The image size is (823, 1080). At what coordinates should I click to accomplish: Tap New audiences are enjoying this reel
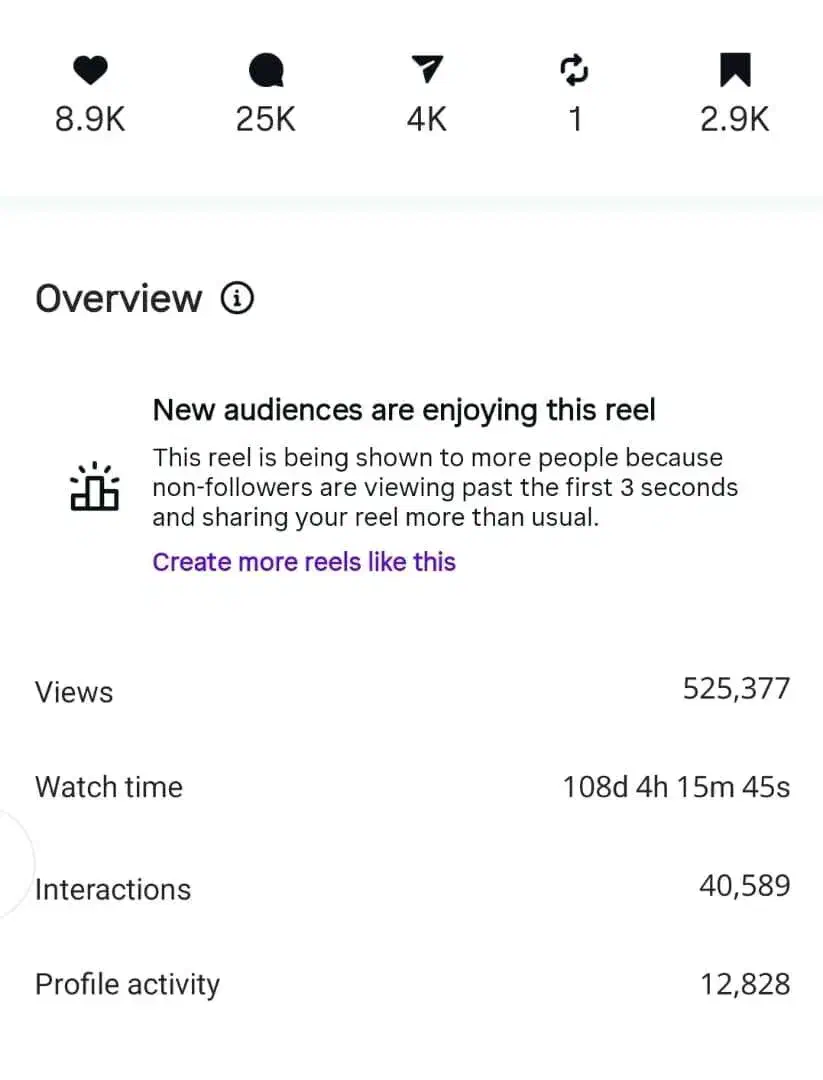click(404, 410)
